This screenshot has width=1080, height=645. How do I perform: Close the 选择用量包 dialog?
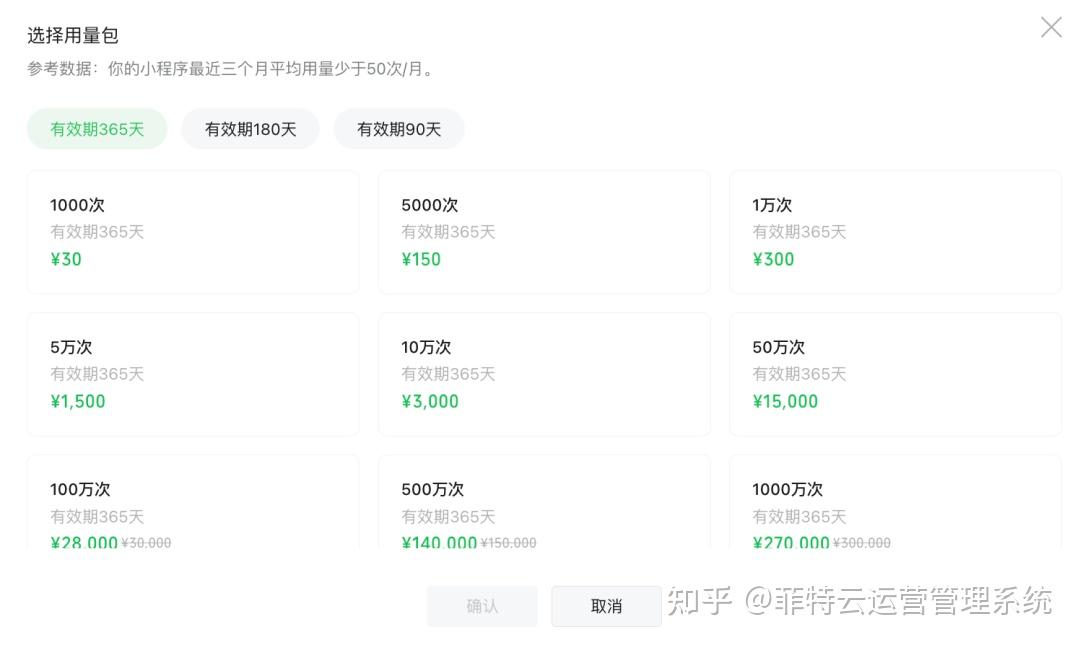coord(1051,28)
